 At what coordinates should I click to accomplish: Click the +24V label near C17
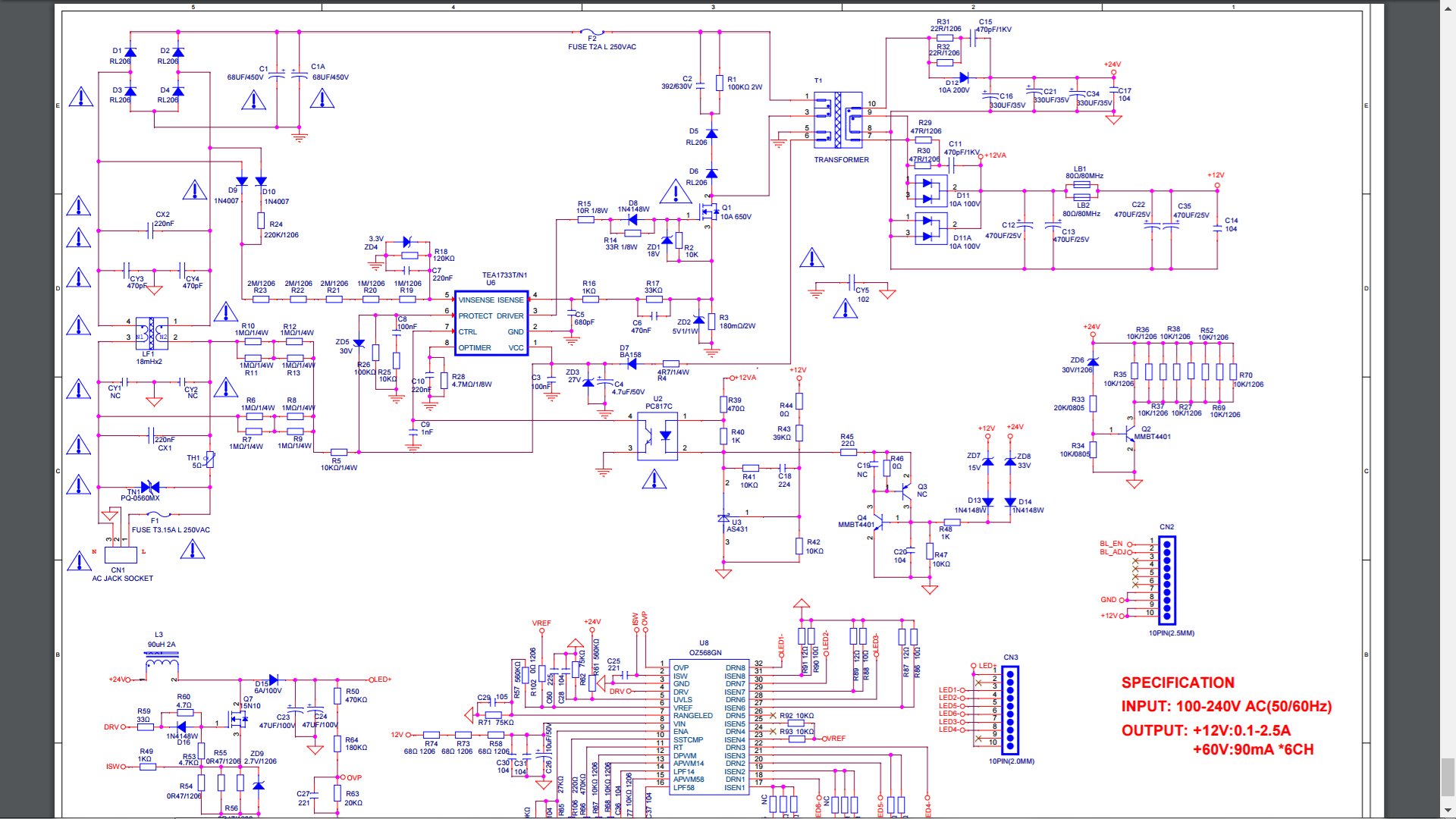tap(1112, 64)
